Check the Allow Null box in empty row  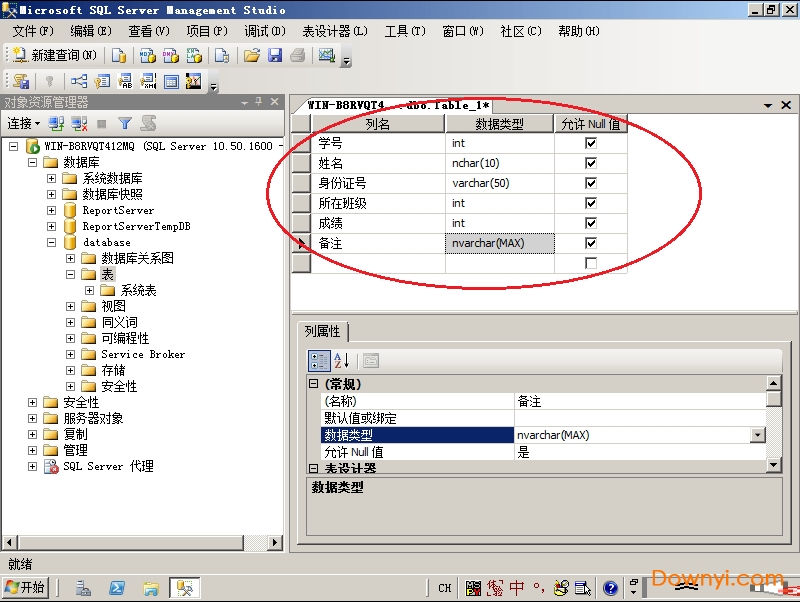590,263
